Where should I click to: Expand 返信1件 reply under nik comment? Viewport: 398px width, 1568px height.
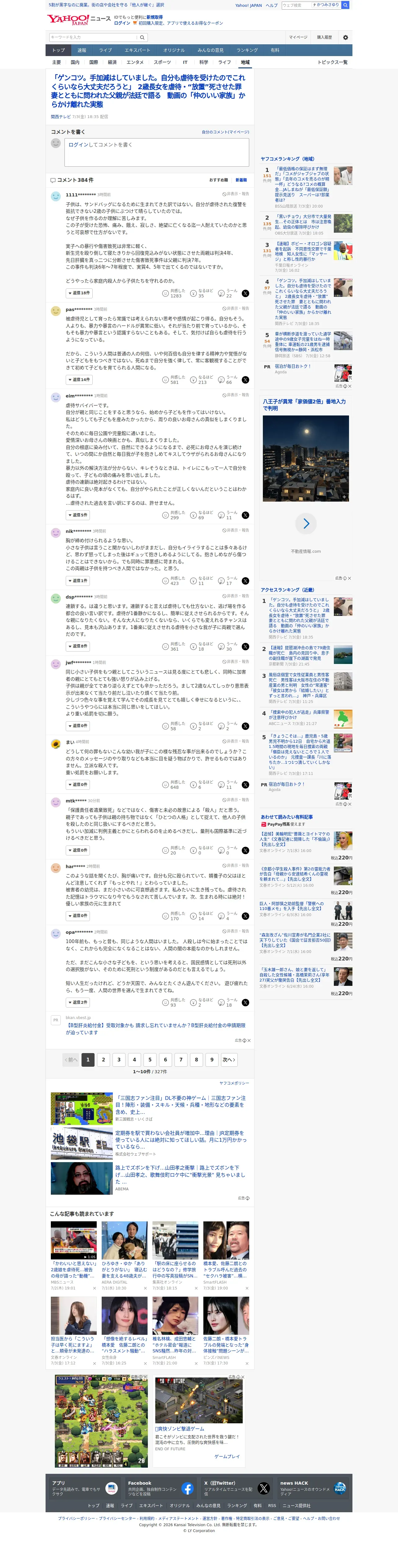coord(77,581)
